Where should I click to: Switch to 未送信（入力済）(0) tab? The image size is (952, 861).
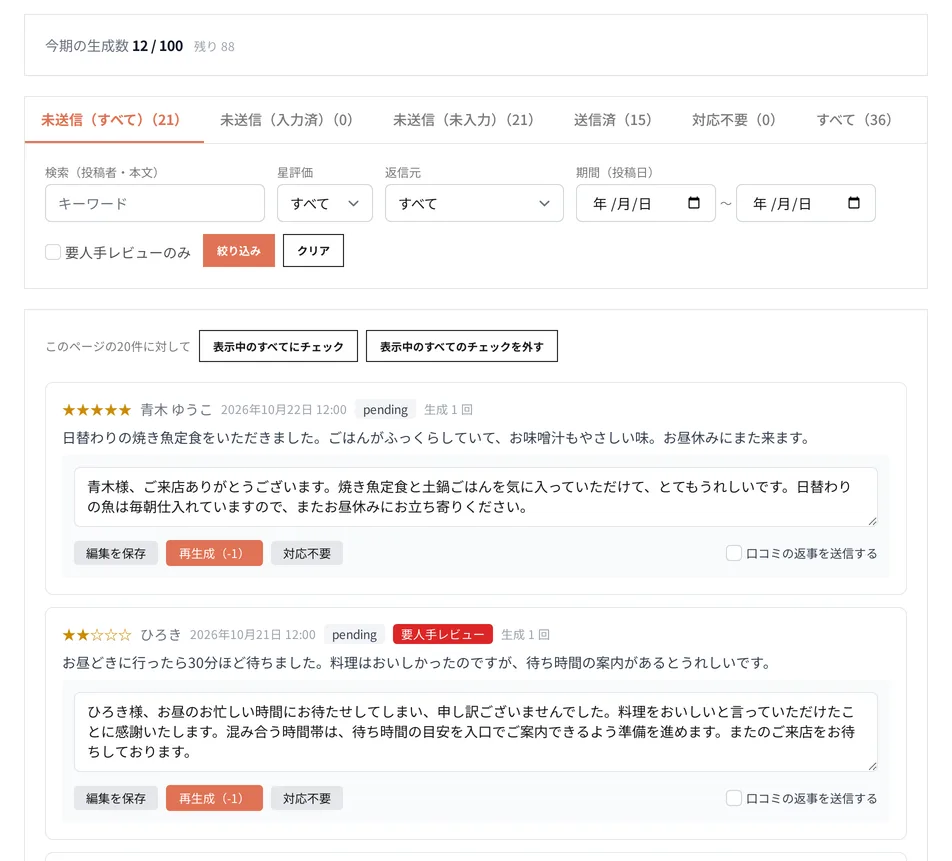click(286, 120)
